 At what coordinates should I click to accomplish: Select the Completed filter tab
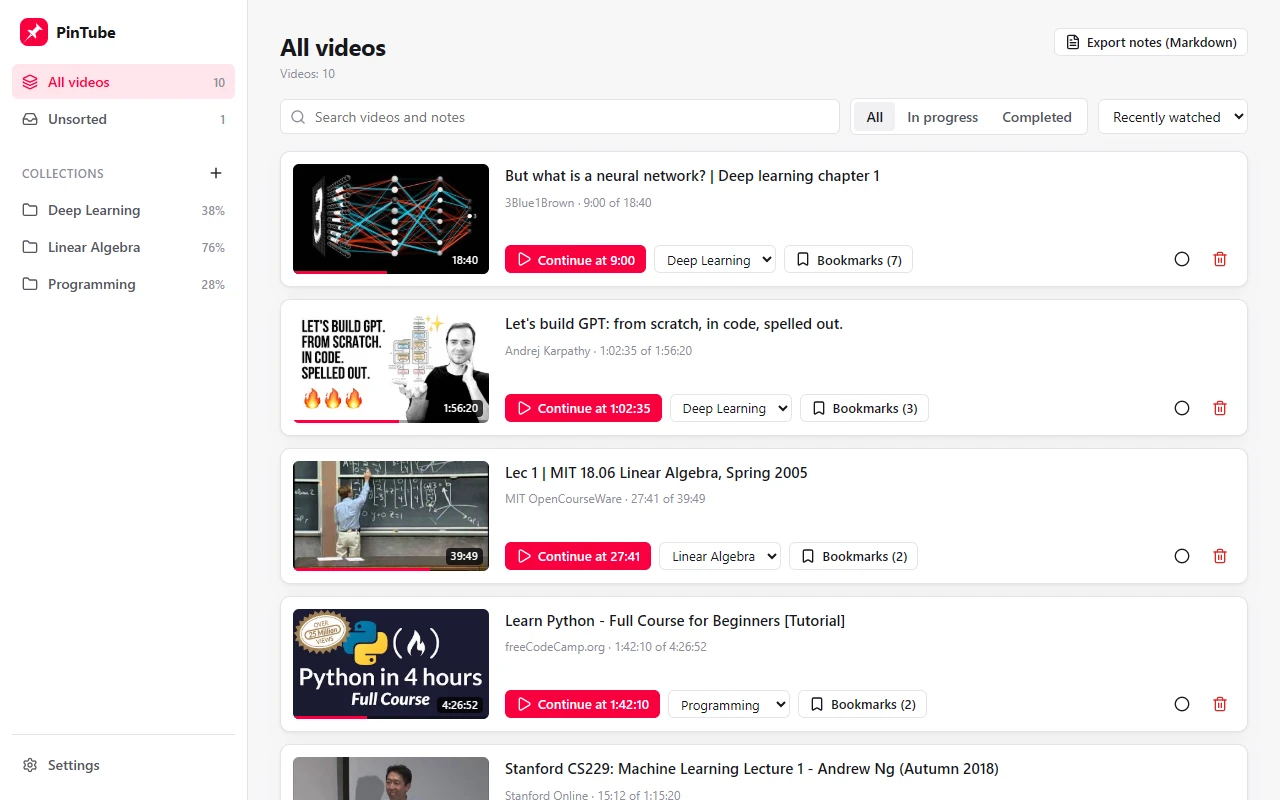[x=1037, y=117]
